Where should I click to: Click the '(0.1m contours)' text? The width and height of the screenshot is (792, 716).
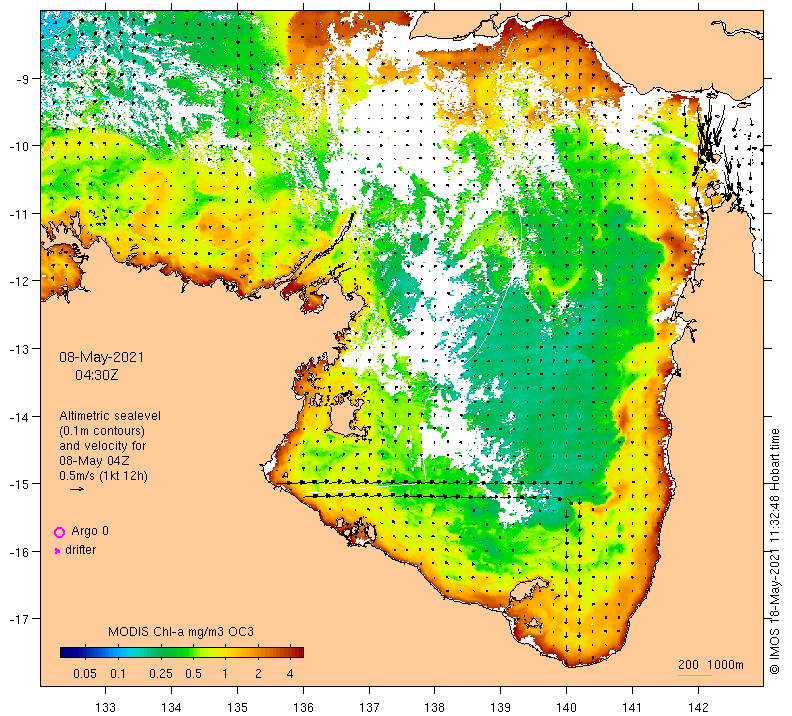[x=102, y=431]
